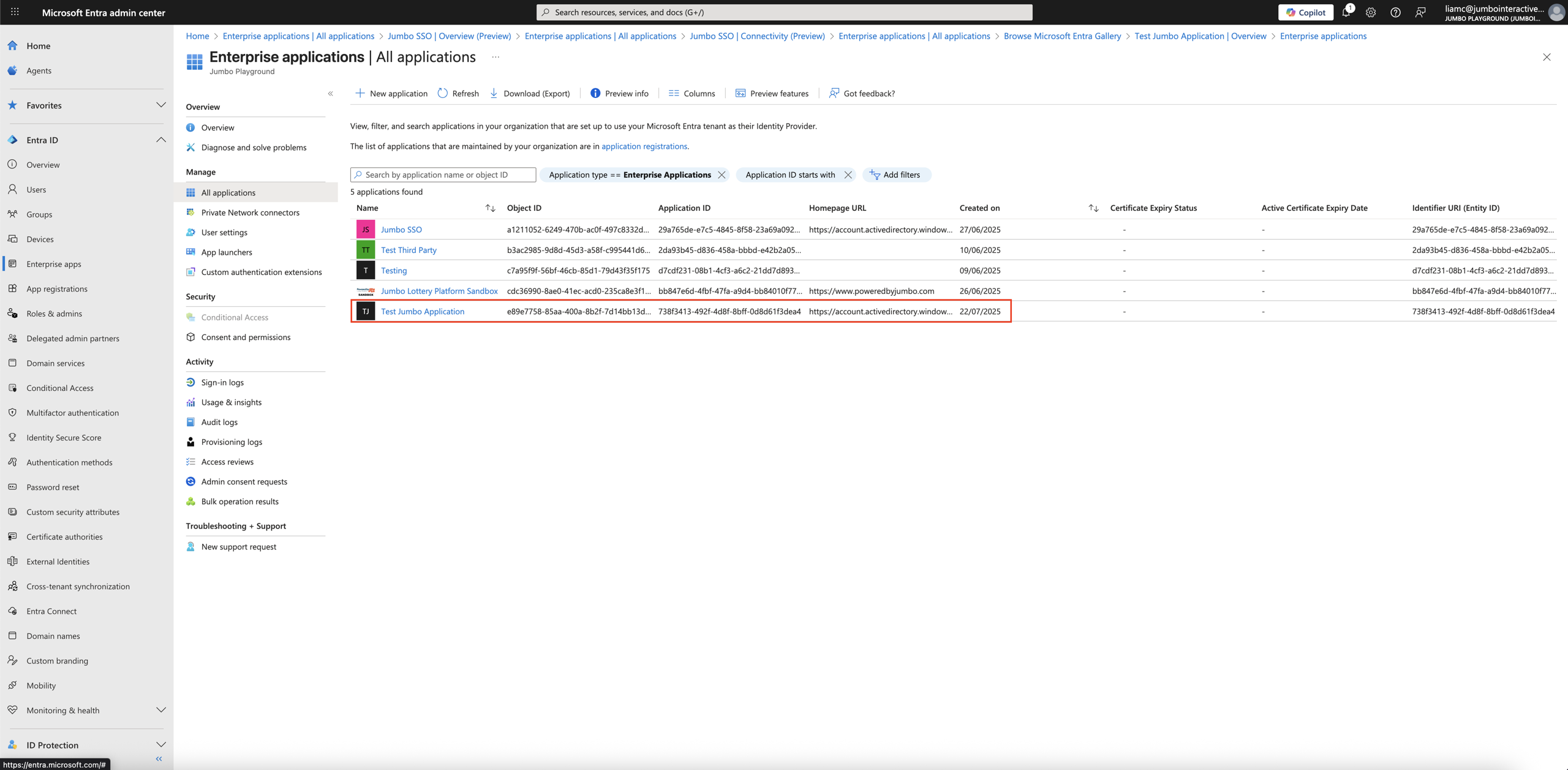Collapse the resource menu with the double chevron

331,94
